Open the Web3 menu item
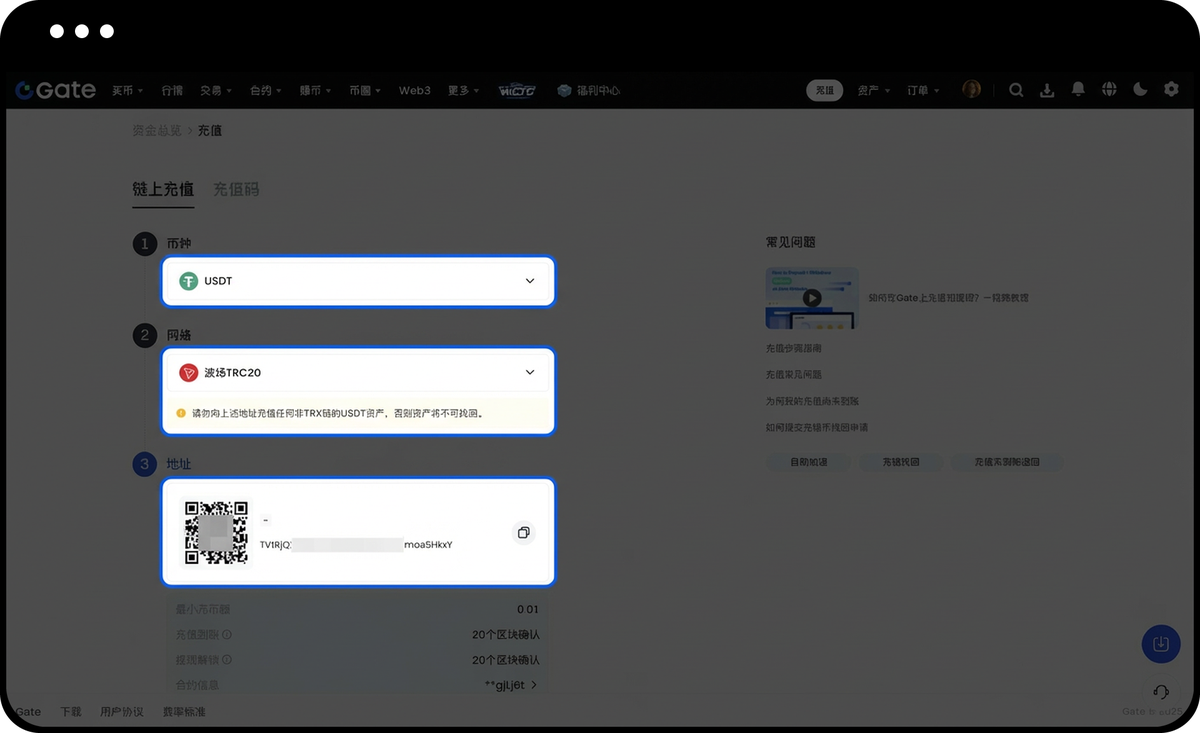 tap(415, 90)
